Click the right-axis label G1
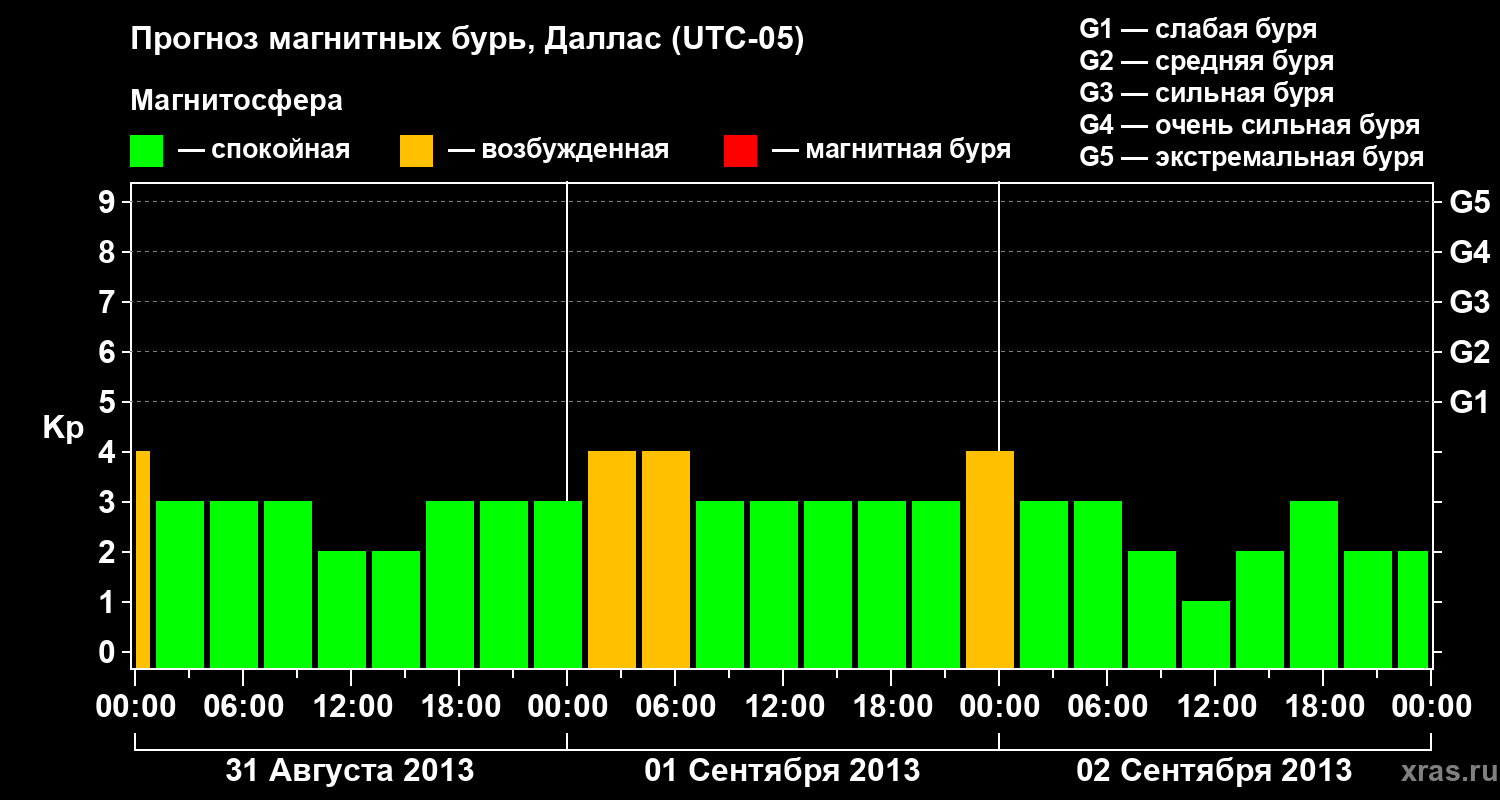 coord(1469,402)
